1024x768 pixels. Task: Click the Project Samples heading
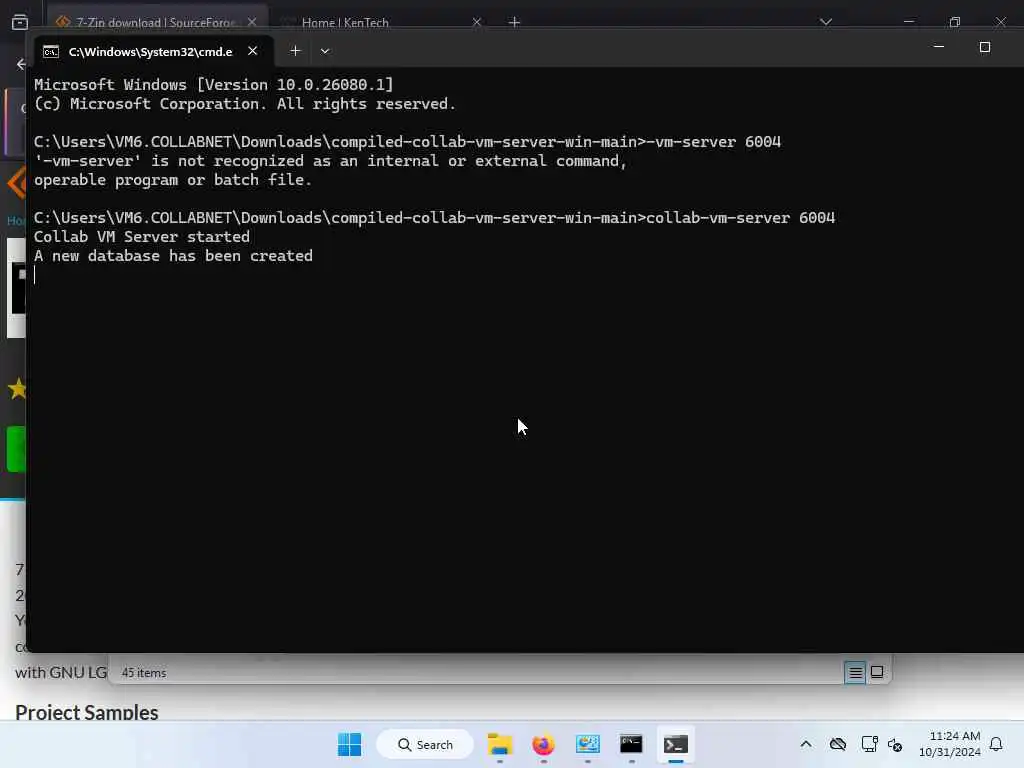[87, 712]
